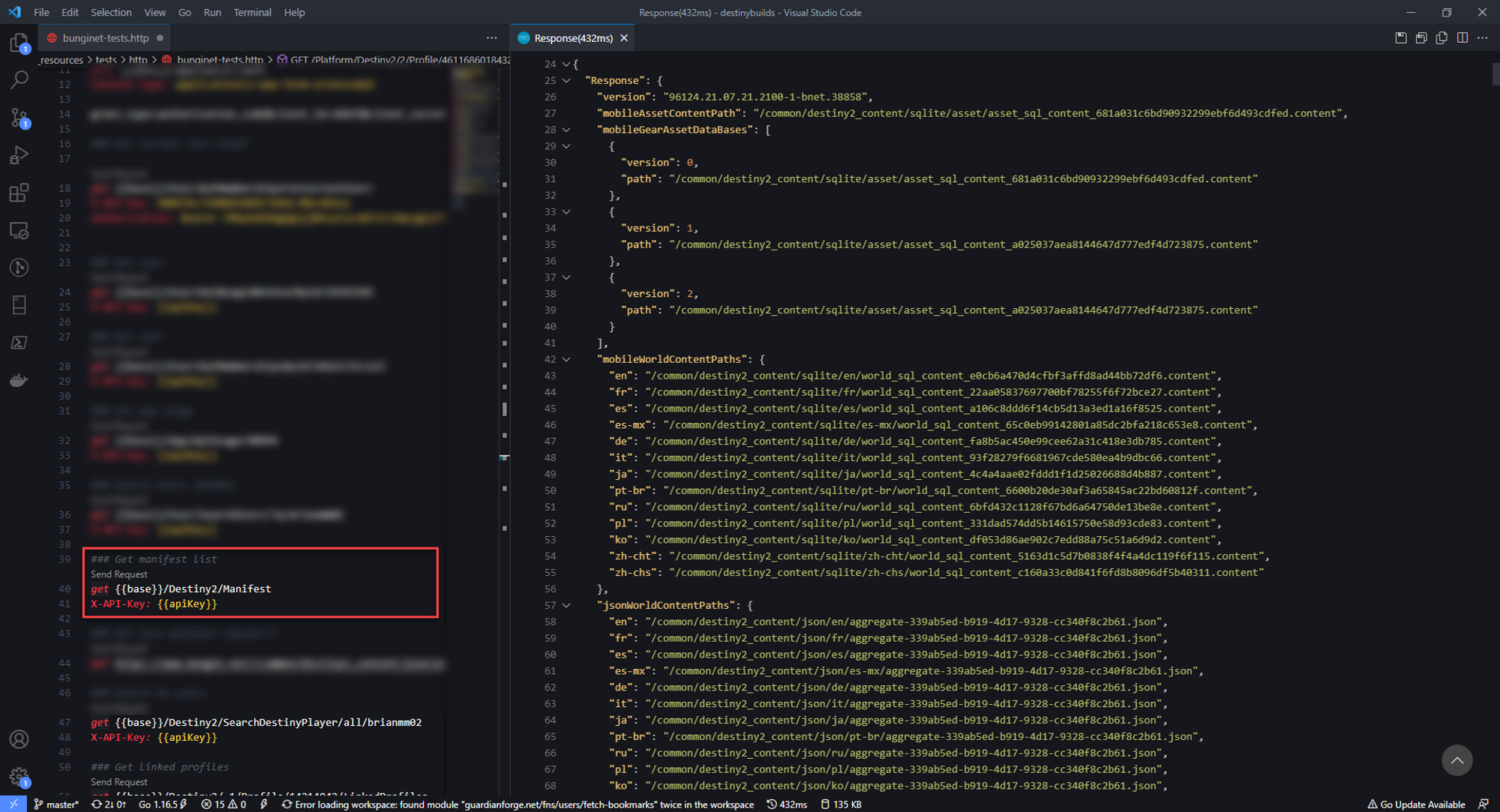
Task: Open the Go menu
Action: click(184, 12)
